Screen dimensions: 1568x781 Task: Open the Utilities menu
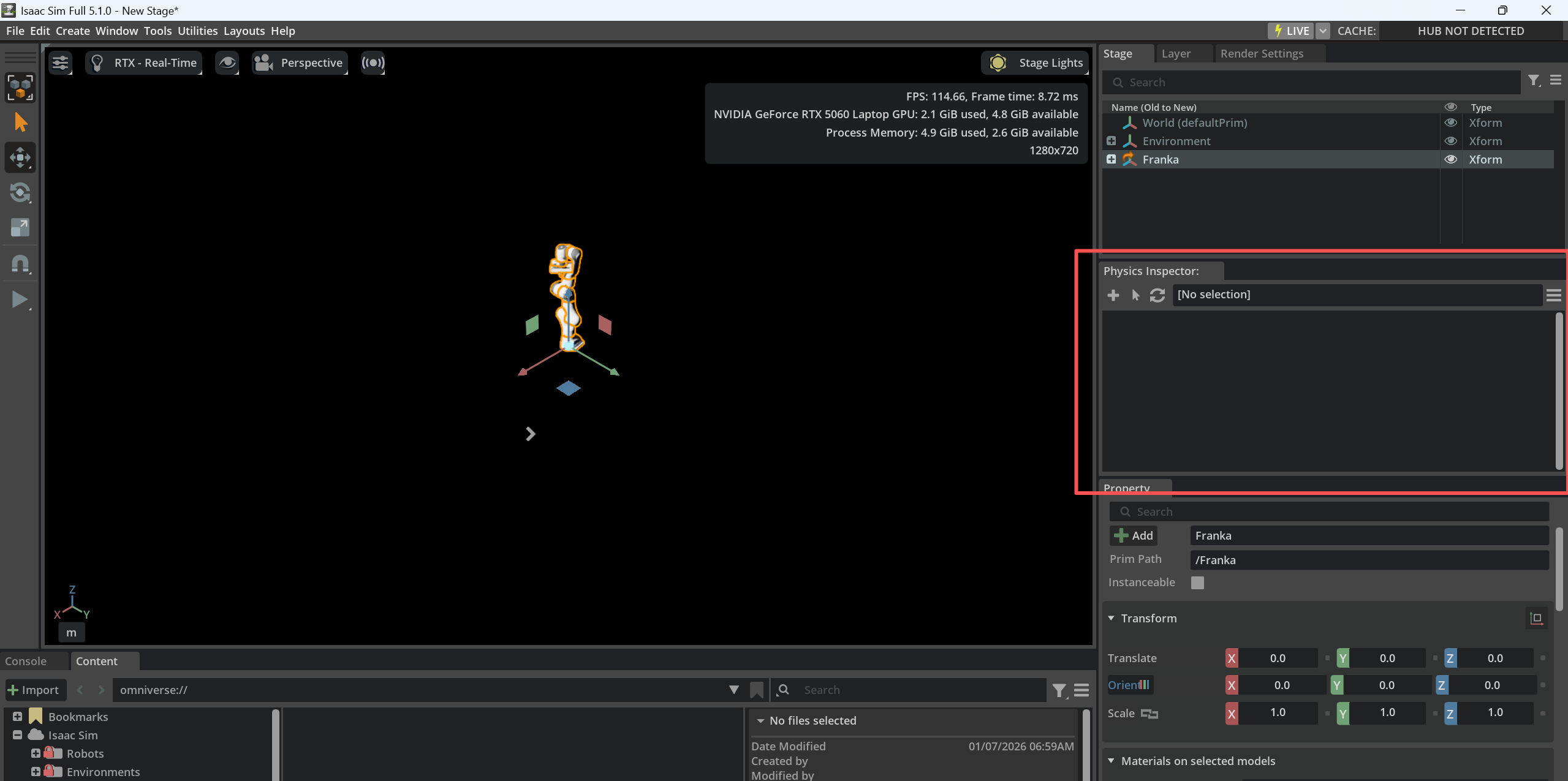pos(197,31)
